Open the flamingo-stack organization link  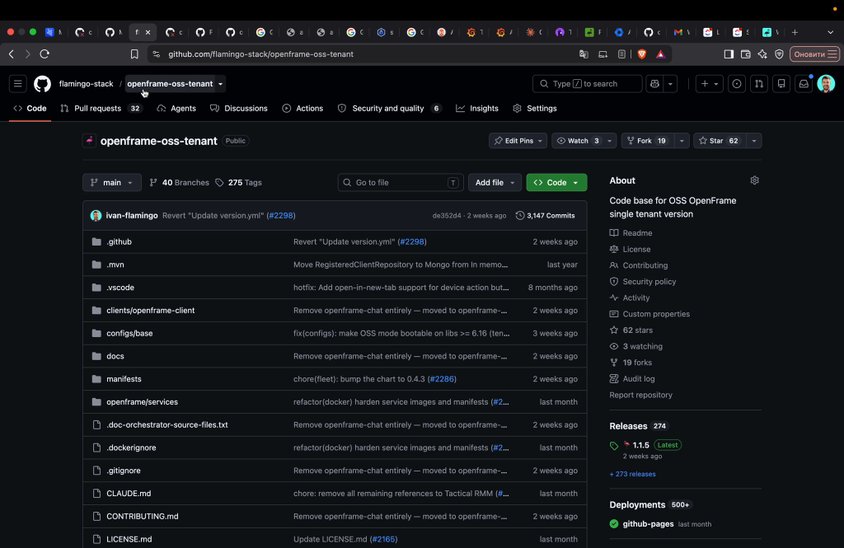point(86,84)
